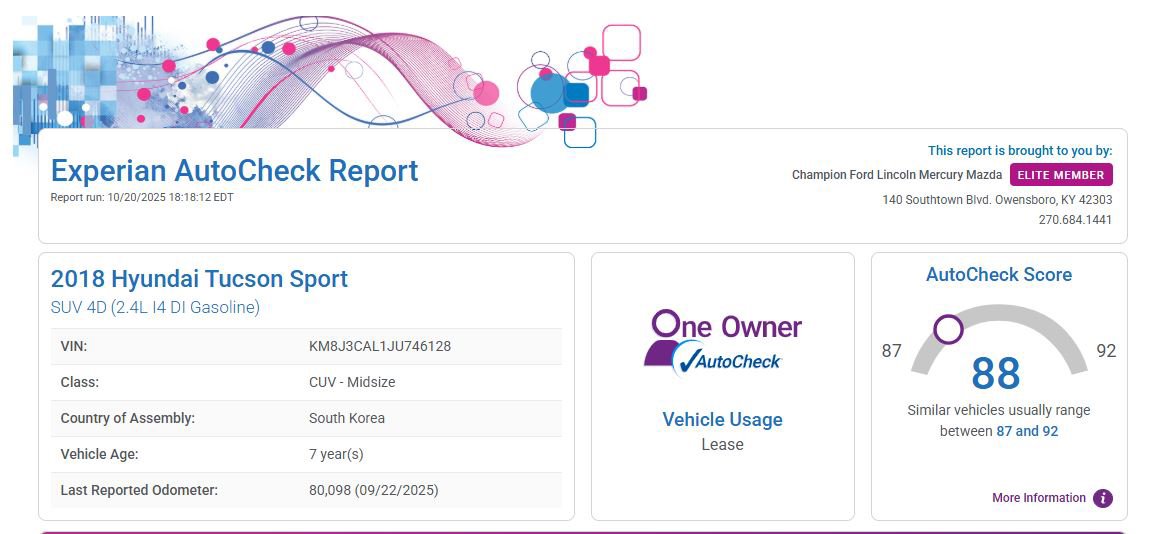Click the Vehicle Usage heading
Screen dimensions: 1157x534
click(x=722, y=420)
